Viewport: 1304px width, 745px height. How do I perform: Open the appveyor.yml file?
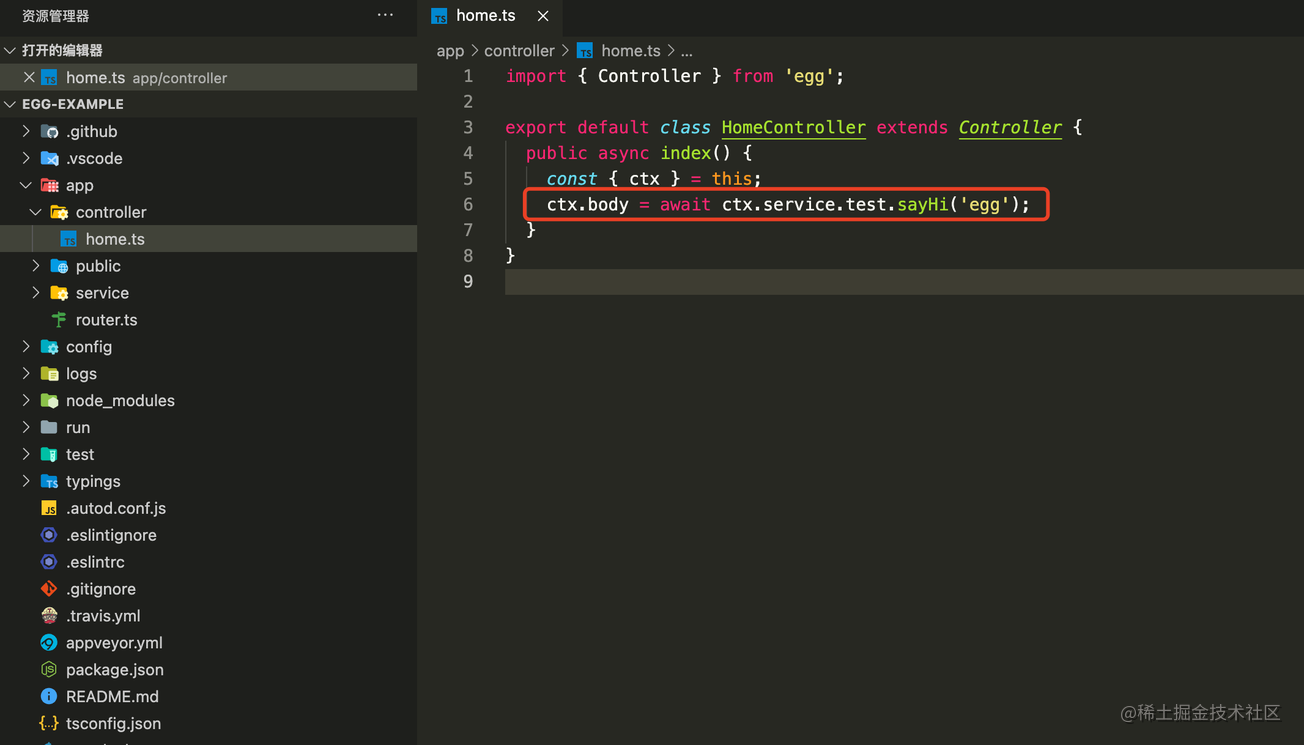pos(114,643)
